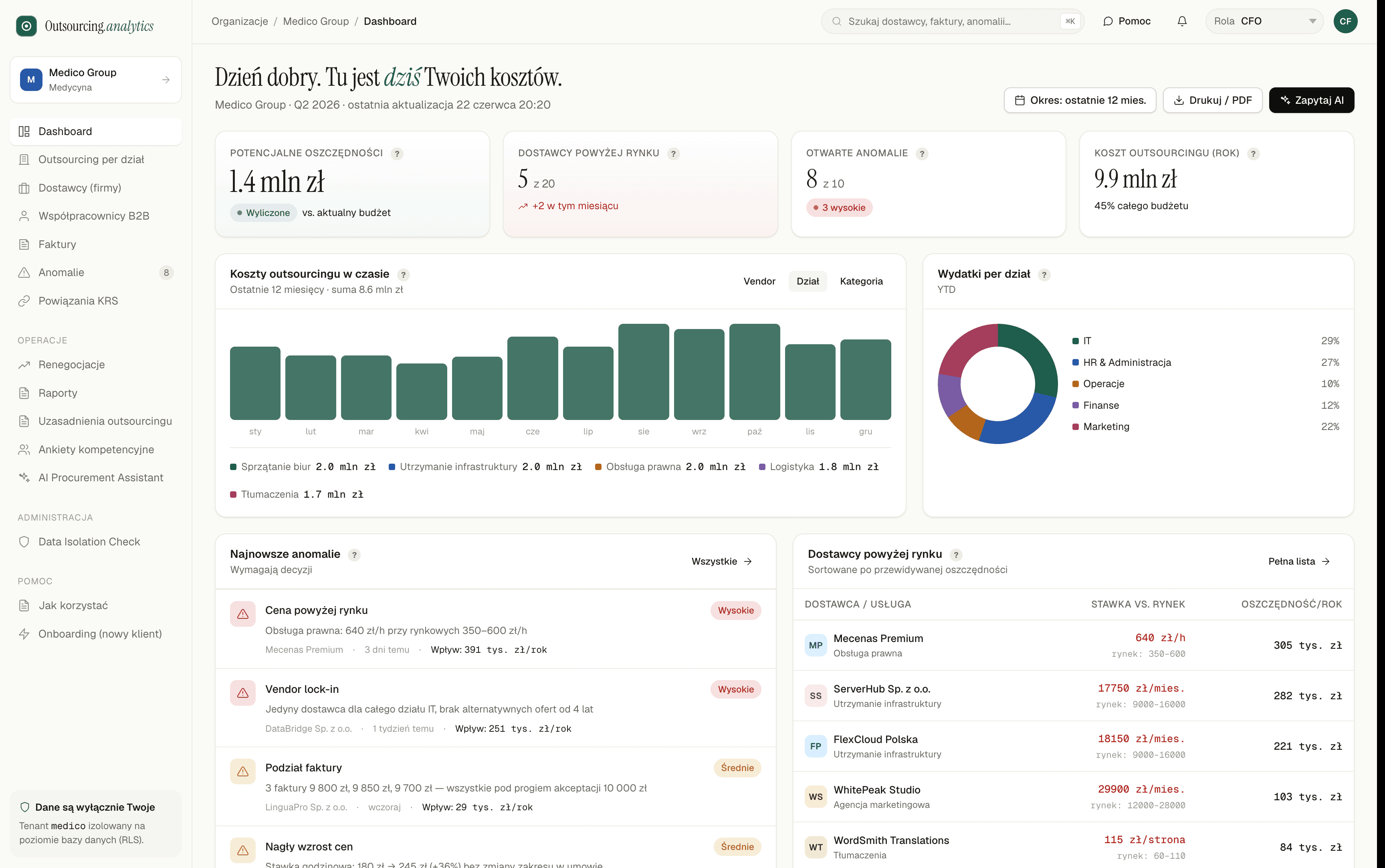Open Raporty in sidebar
1385x868 pixels.
(x=96, y=393)
